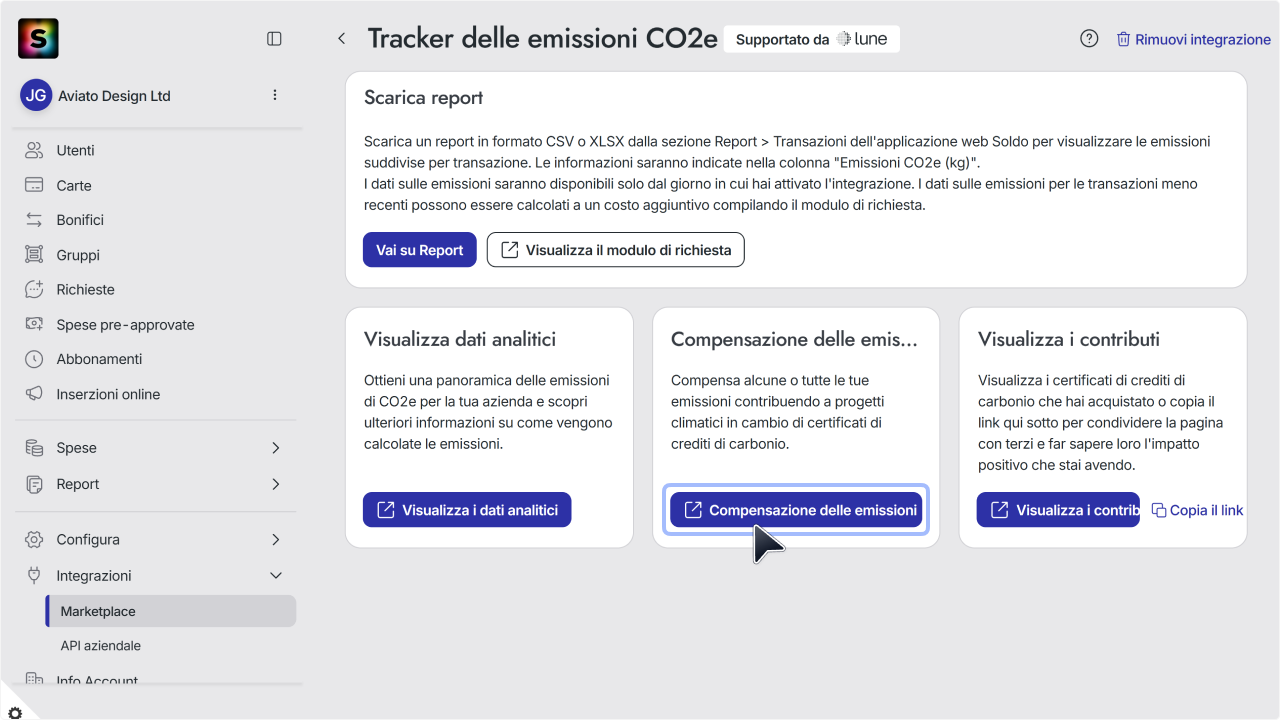Click the trash icon for Rimuovi integrazione

1123,39
